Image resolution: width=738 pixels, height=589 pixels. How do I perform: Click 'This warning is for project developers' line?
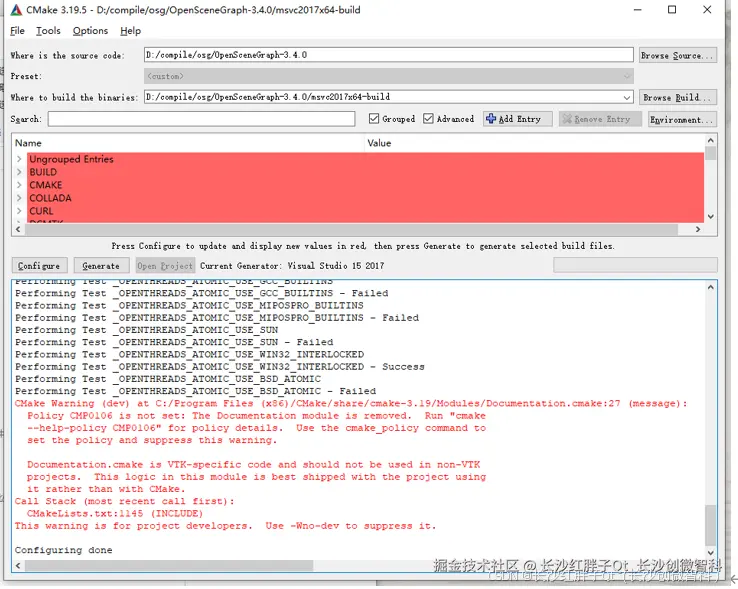click(225, 526)
